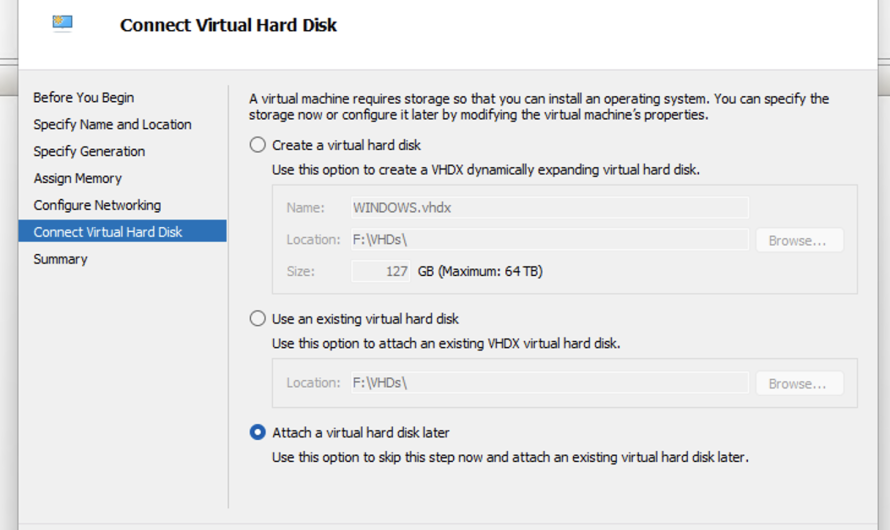The width and height of the screenshot is (890, 530).
Task: Select Attach a virtual hard disk later
Action: coord(258,433)
